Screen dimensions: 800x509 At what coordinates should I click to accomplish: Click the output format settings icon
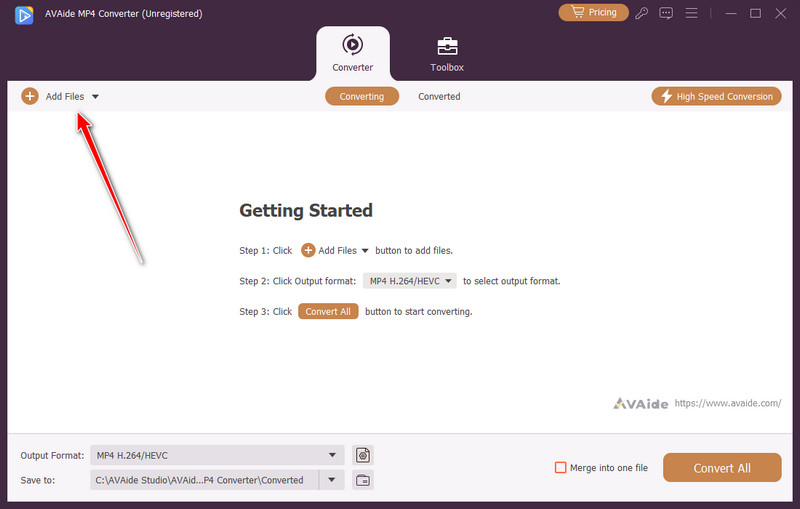pyautogui.click(x=362, y=455)
